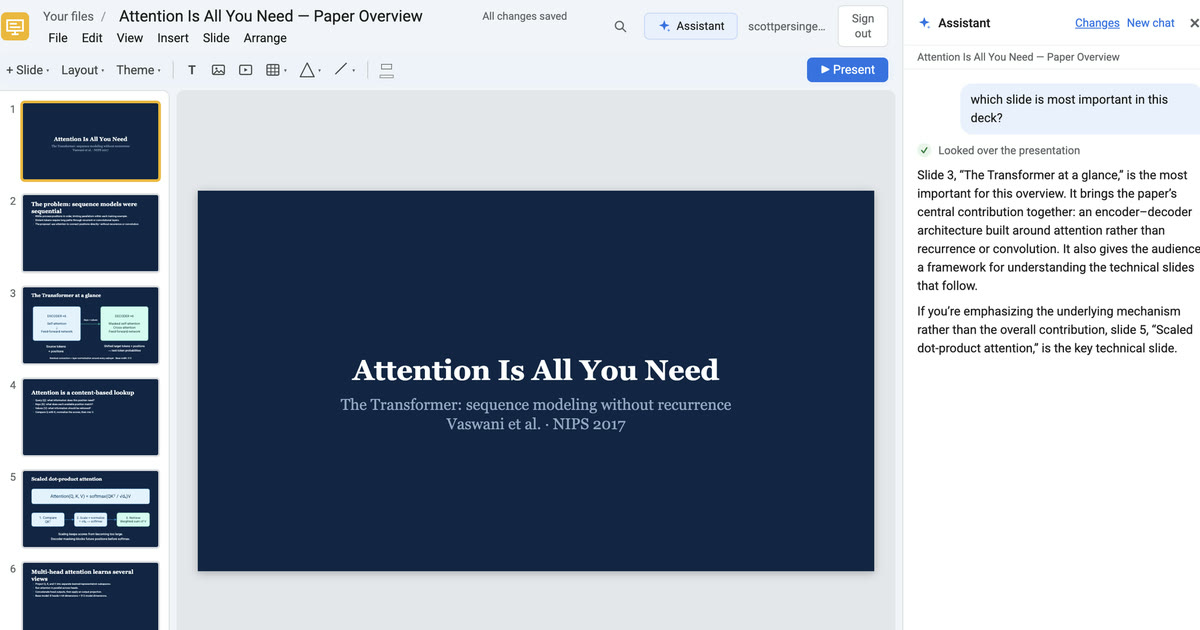Image resolution: width=1200 pixels, height=630 pixels.
Task: Insert a video using the play-box icon
Action: tap(245, 70)
